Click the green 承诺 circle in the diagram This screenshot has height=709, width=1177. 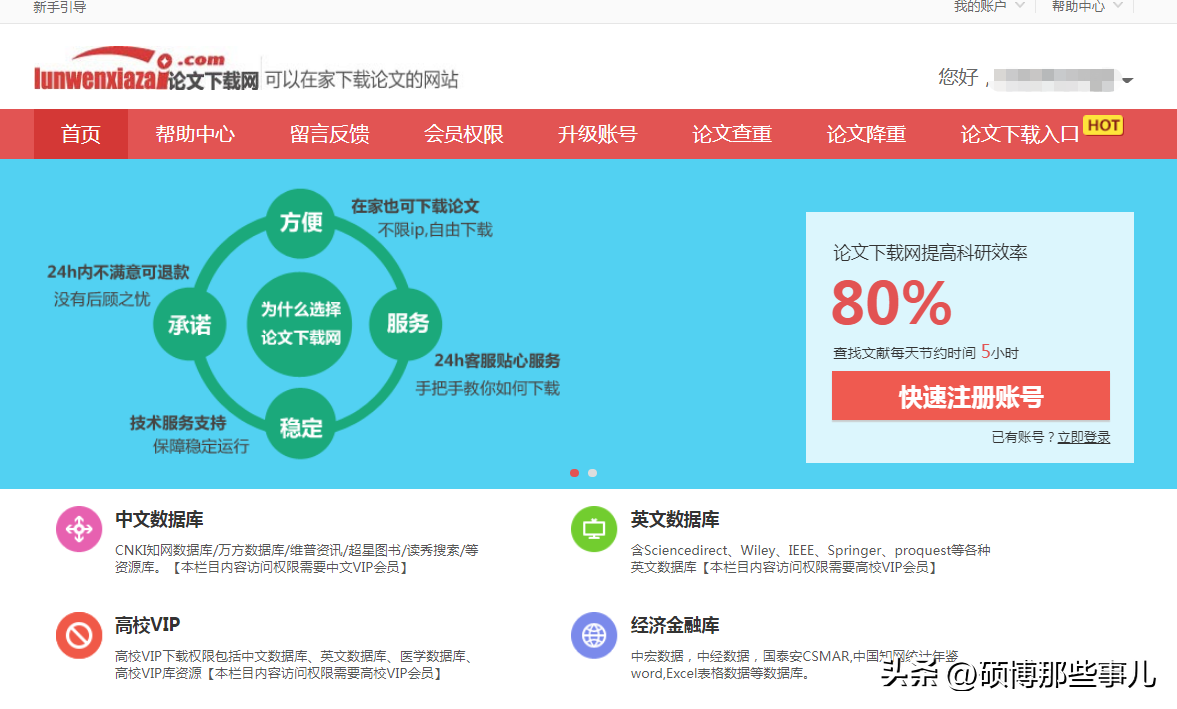(x=189, y=324)
